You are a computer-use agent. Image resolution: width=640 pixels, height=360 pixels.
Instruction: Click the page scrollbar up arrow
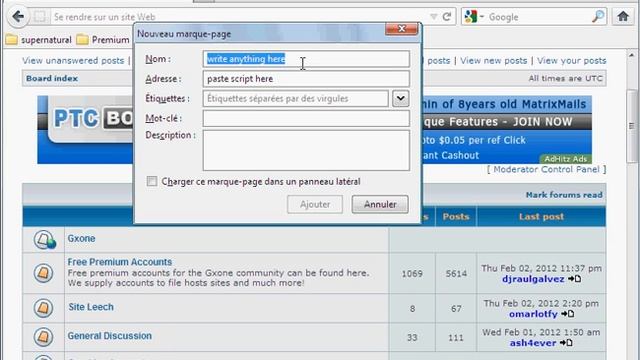coord(632,55)
